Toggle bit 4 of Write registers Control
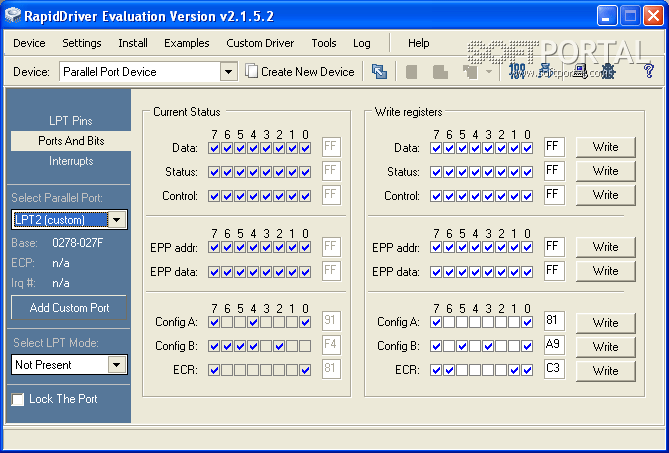The height and width of the screenshot is (453, 669). pos(475,196)
